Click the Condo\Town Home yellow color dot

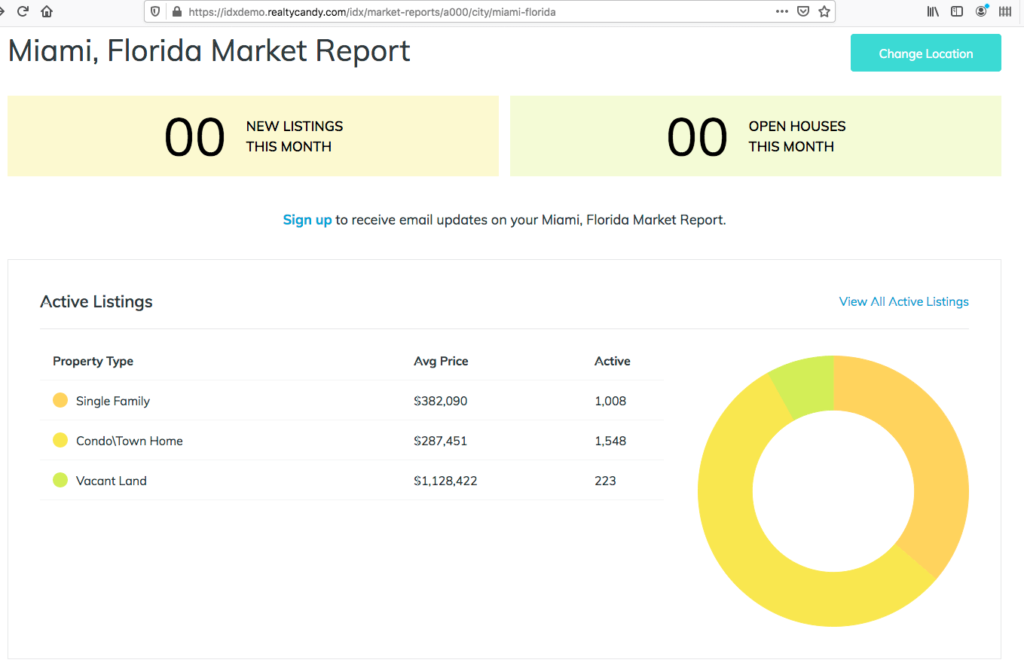click(60, 440)
